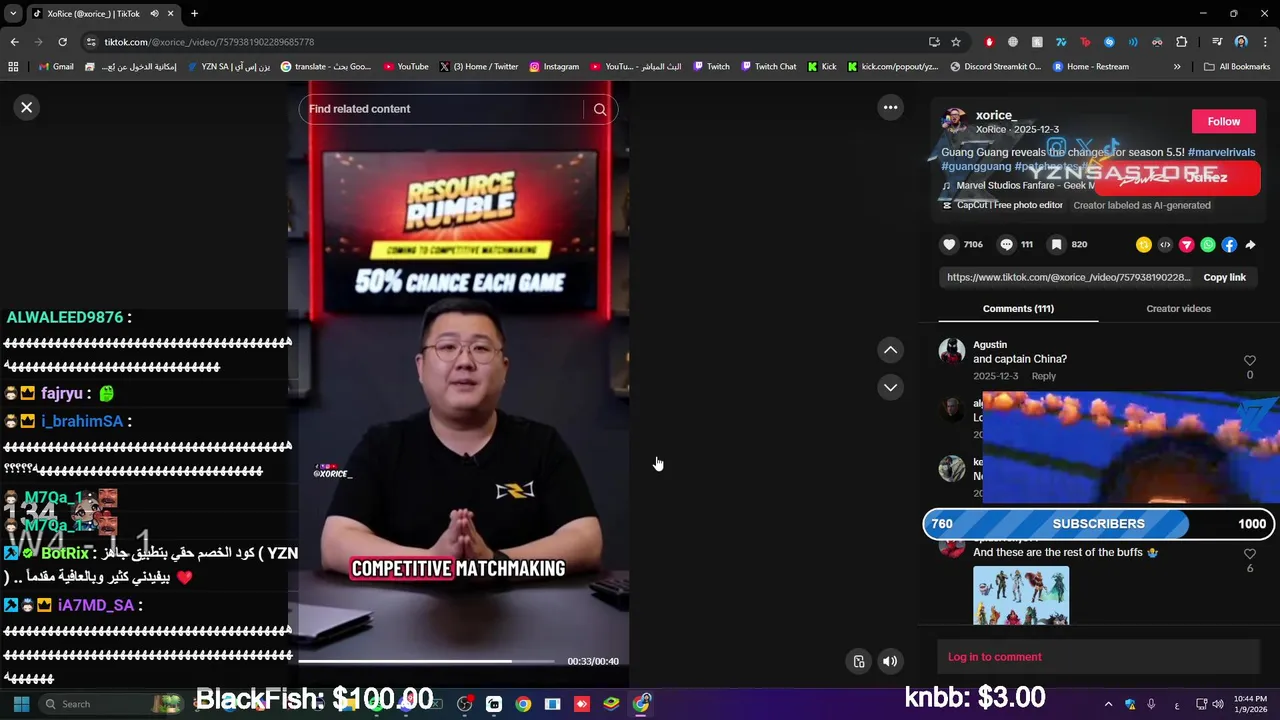Reload the current page
Viewport: 1280px width, 720px height.
(62, 42)
